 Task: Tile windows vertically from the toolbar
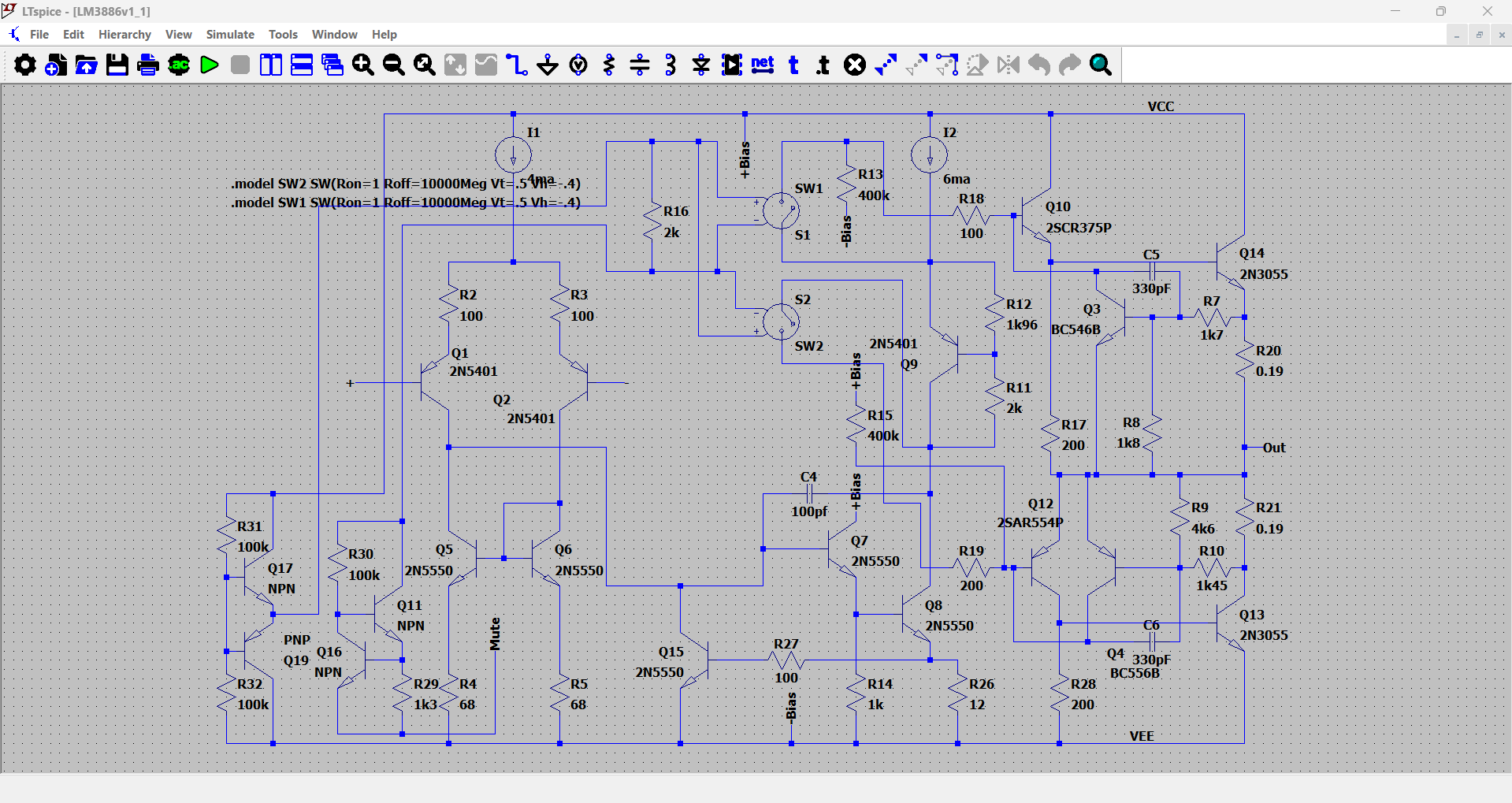click(x=271, y=65)
